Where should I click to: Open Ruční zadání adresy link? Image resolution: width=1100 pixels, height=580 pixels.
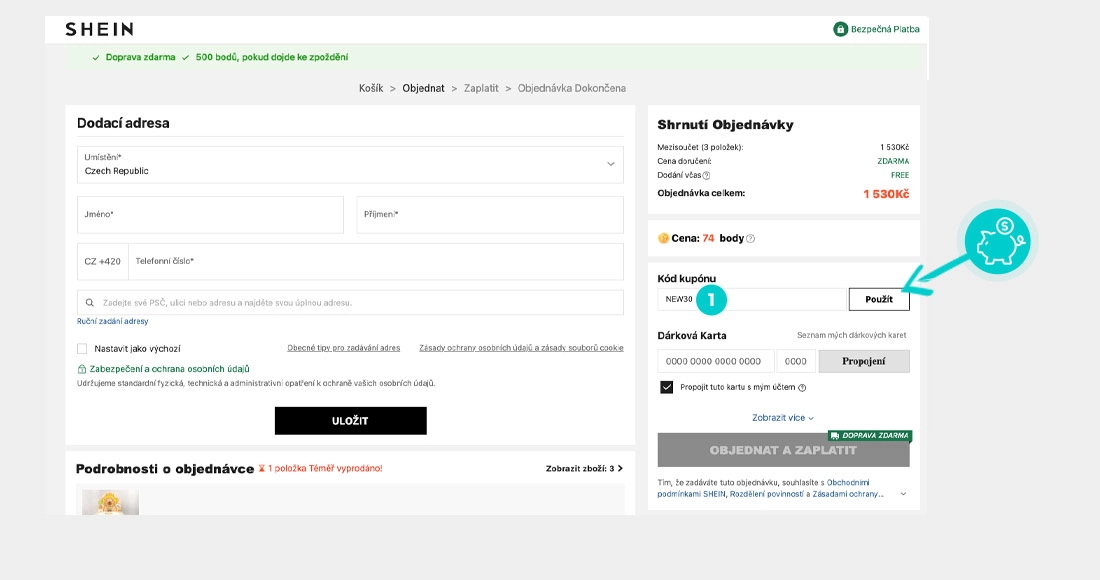coord(112,321)
